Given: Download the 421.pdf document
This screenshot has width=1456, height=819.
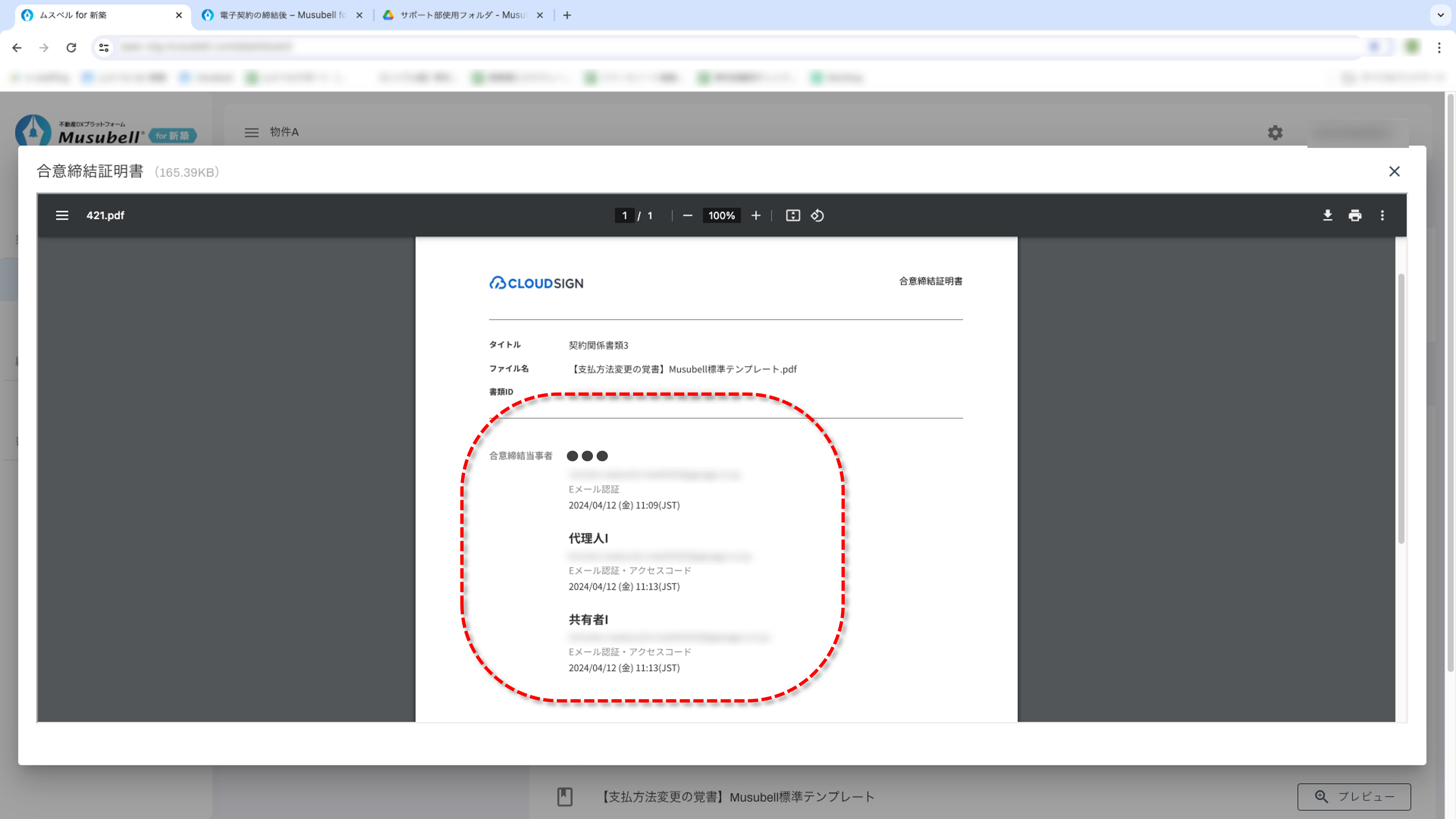Looking at the screenshot, I should click(1328, 215).
